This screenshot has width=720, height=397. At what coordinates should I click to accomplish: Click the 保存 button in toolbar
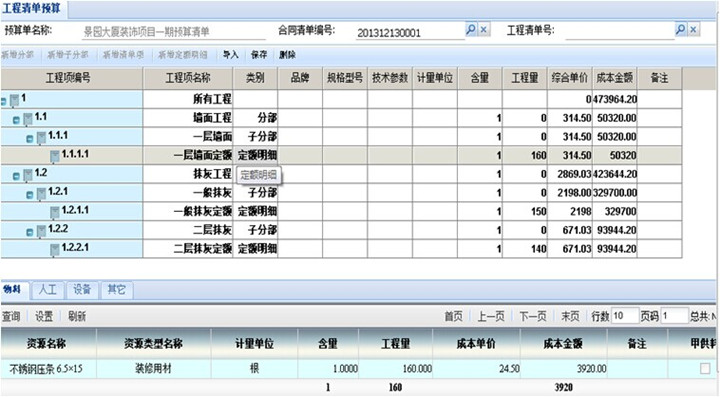click(259, 55)
